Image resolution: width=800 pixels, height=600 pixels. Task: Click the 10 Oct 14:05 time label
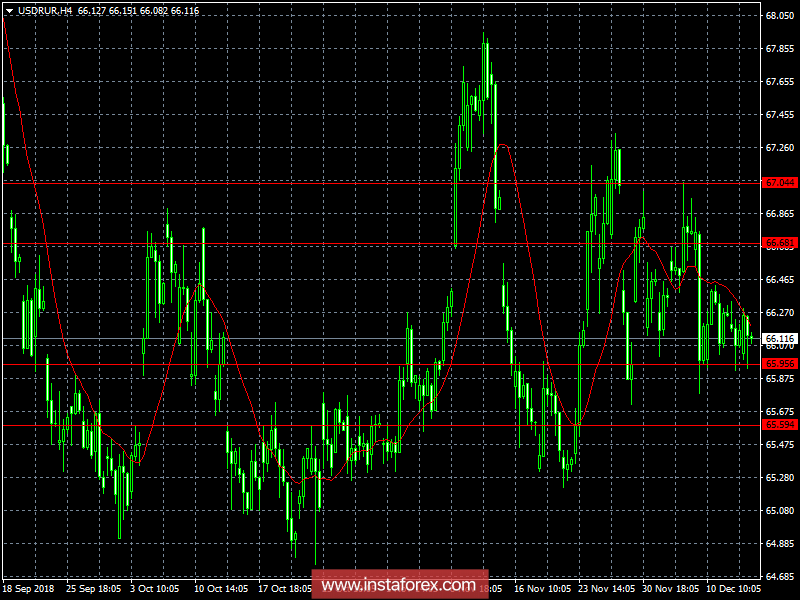pos(221,590)
